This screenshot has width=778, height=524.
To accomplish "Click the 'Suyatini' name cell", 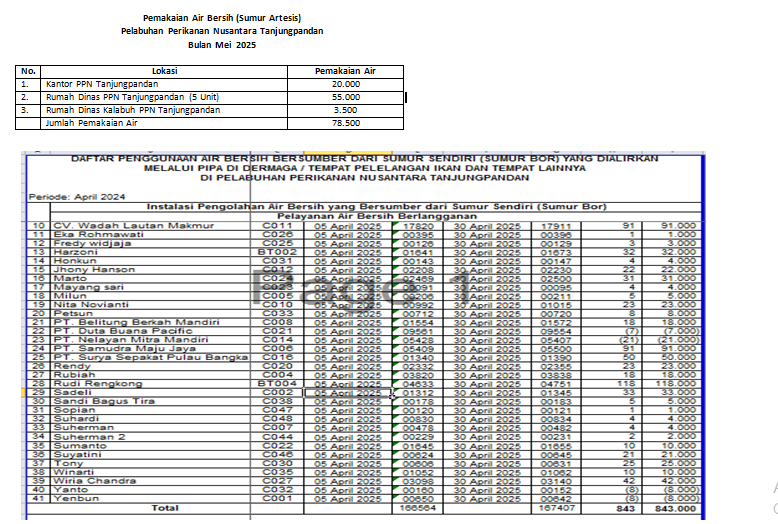I will 151,455.
